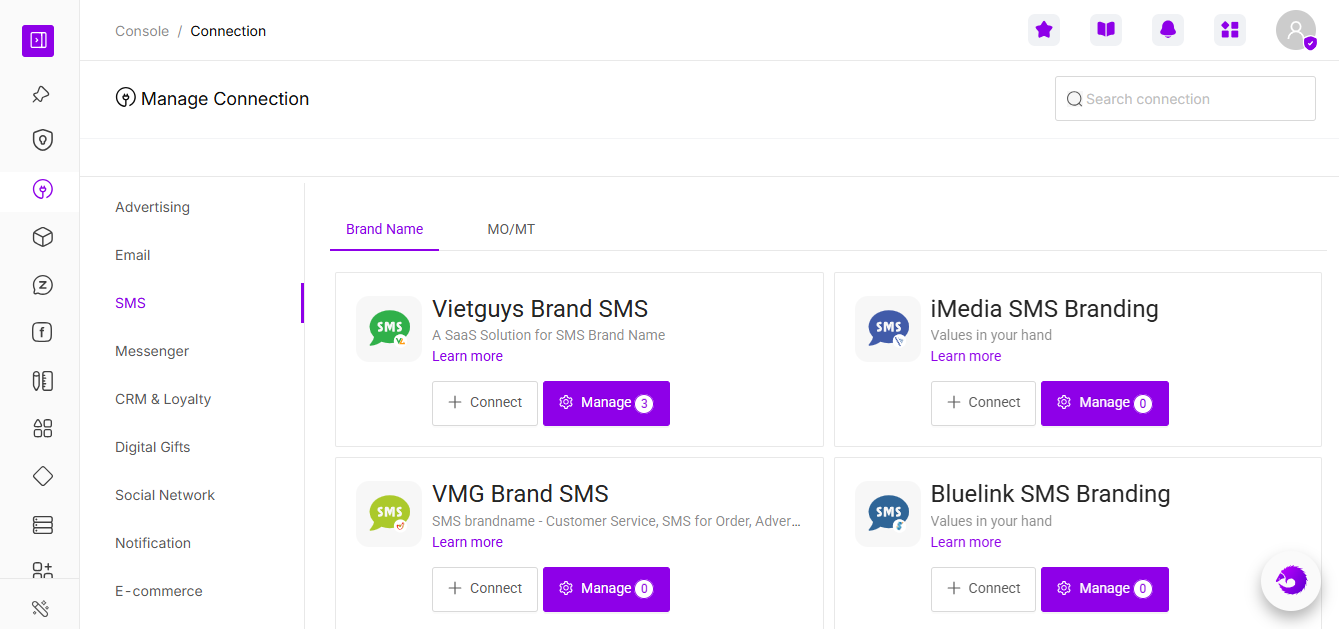Click the Bluelink SMS Branding title
The width and height of the screenshot is (1339, 629).
[x=1050, y=494]
